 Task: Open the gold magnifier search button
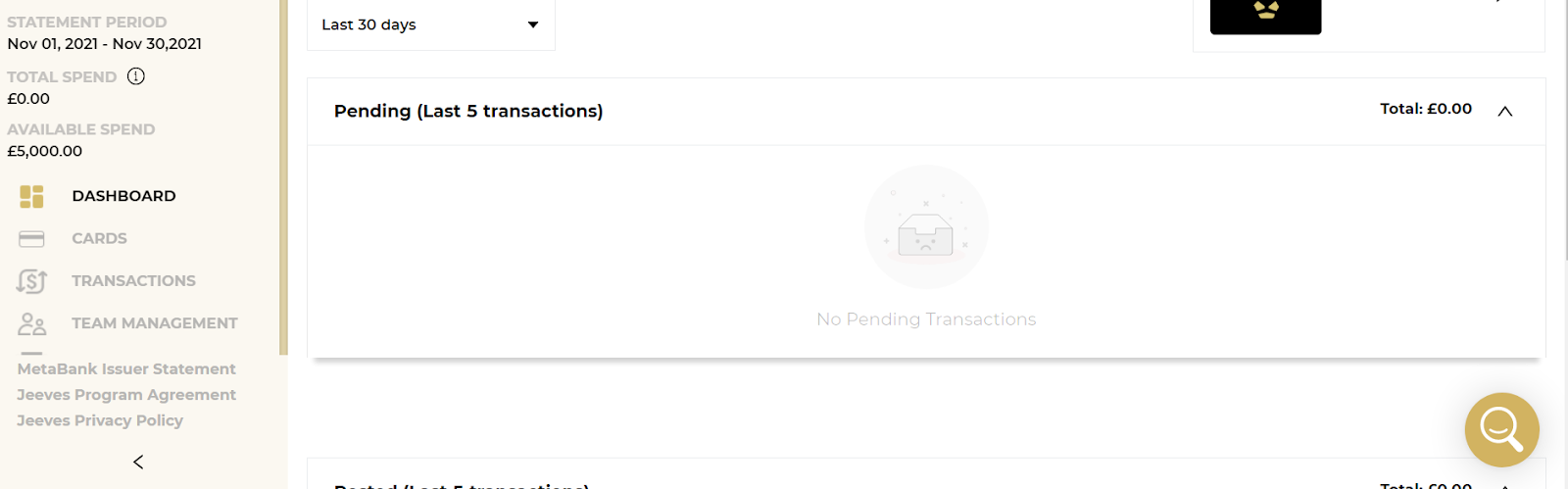1501,429
